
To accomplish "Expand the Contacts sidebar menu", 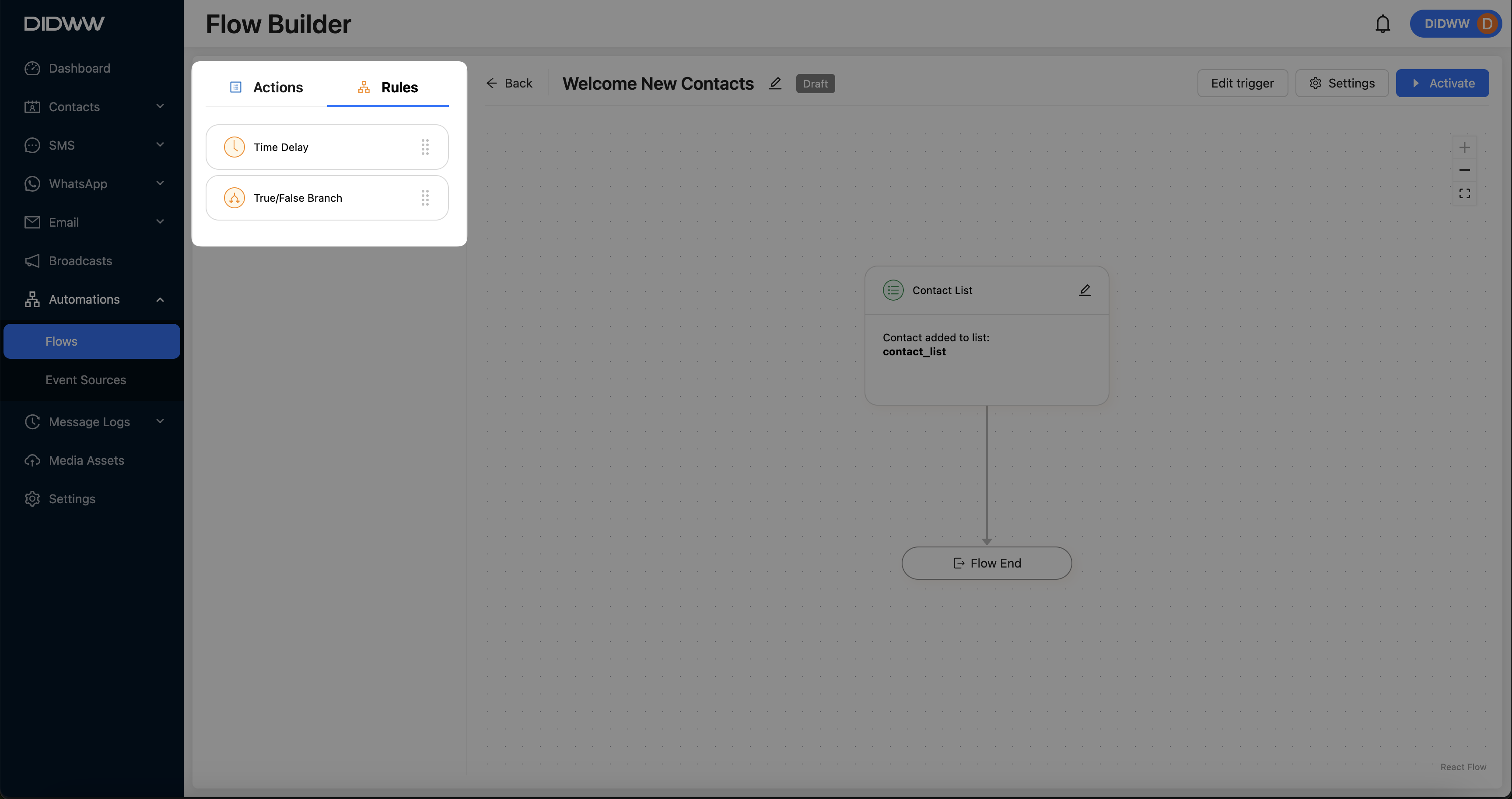I will coord(160,106).
